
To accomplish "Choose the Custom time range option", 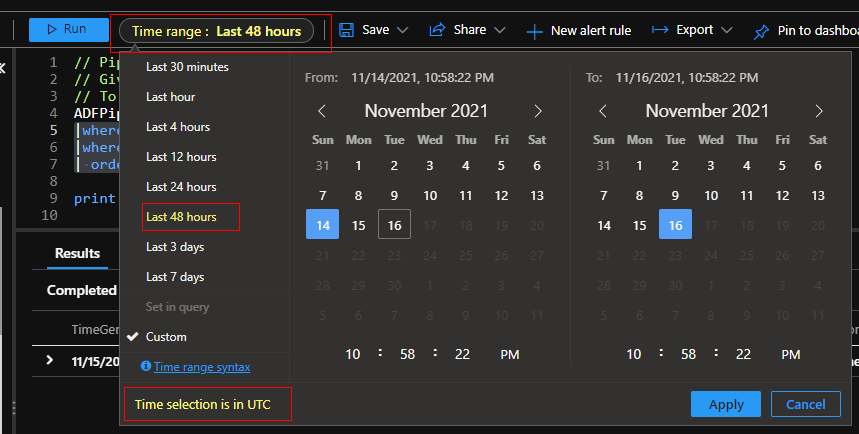I will (166, 337).
